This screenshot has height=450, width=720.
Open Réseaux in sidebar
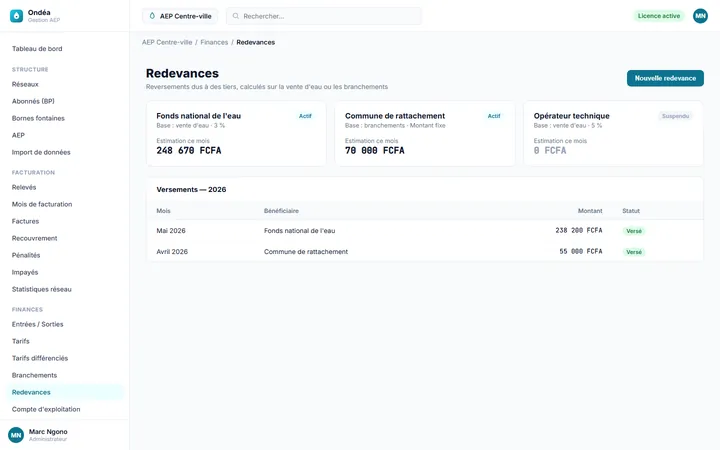[25, 84]
